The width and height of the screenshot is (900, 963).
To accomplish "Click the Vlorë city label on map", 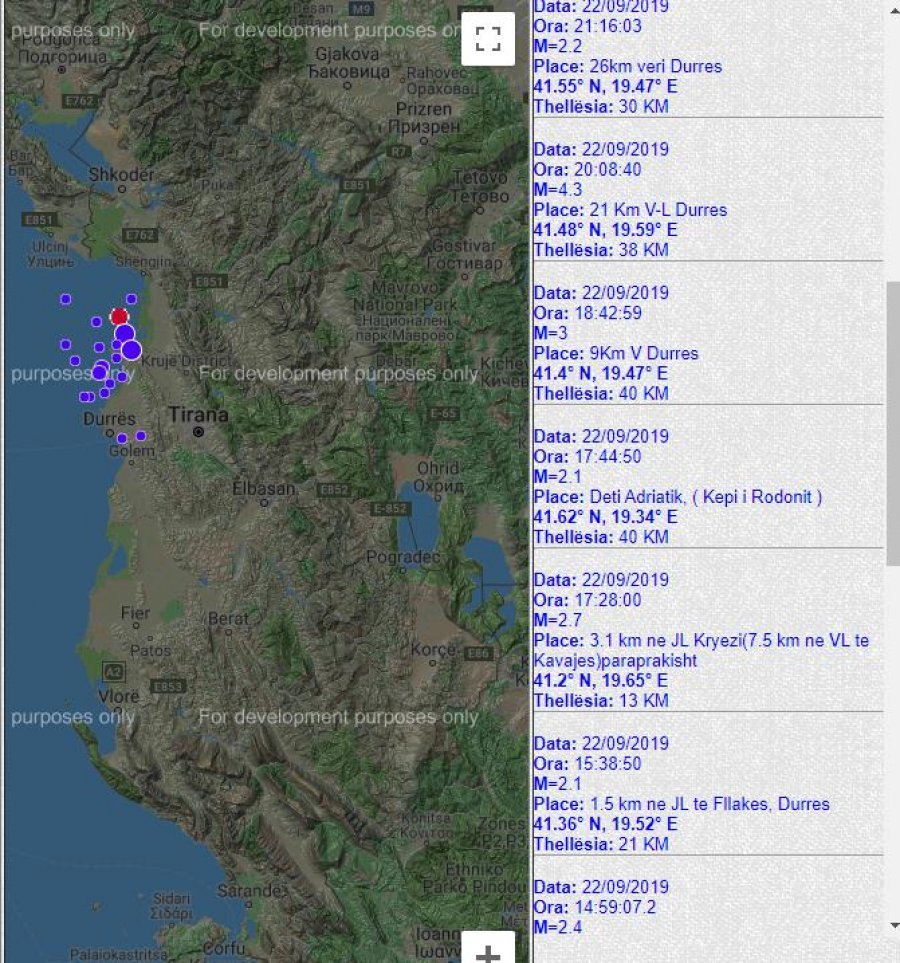I will click(118, 694).
